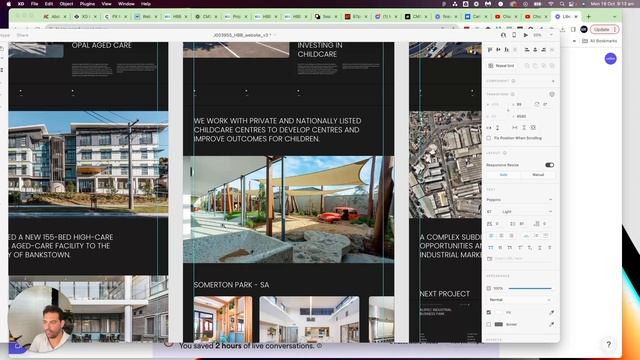
Task: Pick border color with eyedropper
Action: click(551, 324)
